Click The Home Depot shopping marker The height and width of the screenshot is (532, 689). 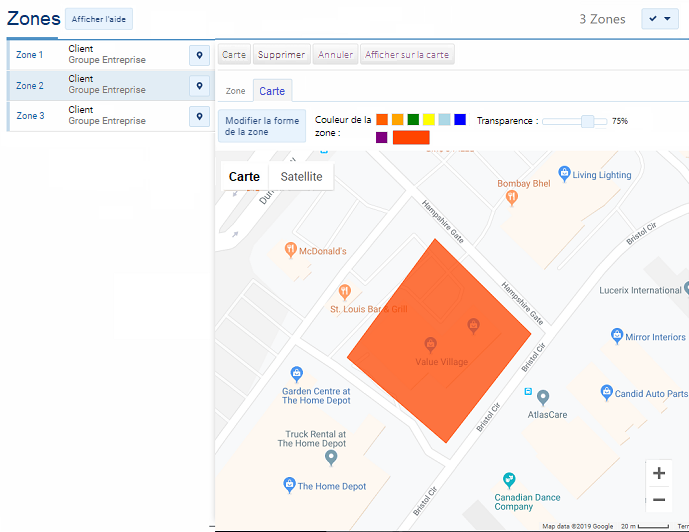[x=289, y=486]
